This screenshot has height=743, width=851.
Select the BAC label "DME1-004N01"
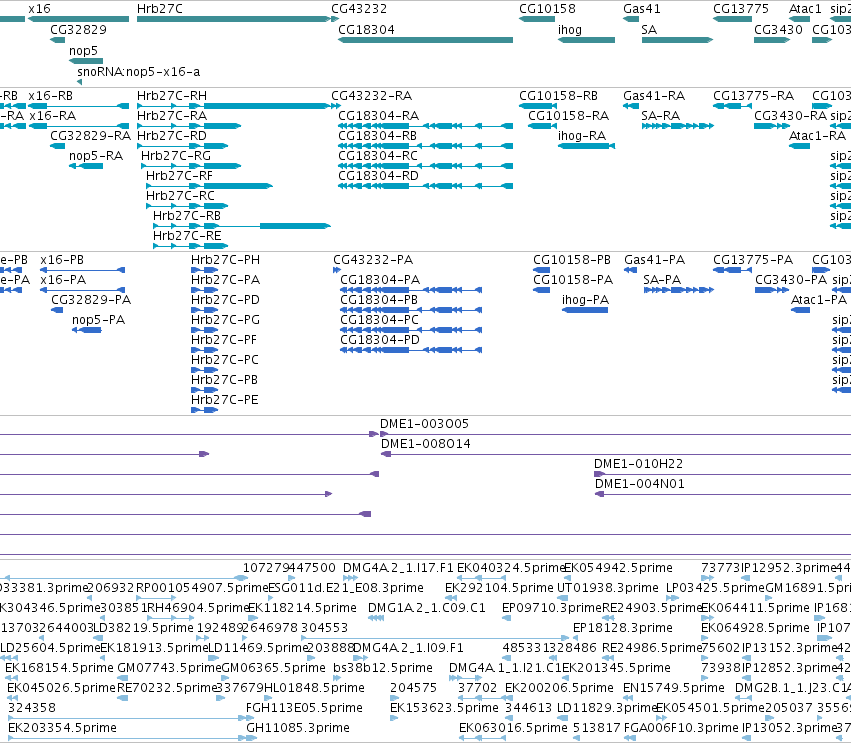tap(640, 484)
